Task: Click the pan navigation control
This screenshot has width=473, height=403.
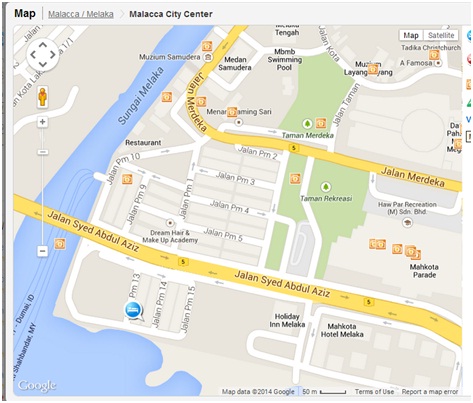Action: point(43,55)
